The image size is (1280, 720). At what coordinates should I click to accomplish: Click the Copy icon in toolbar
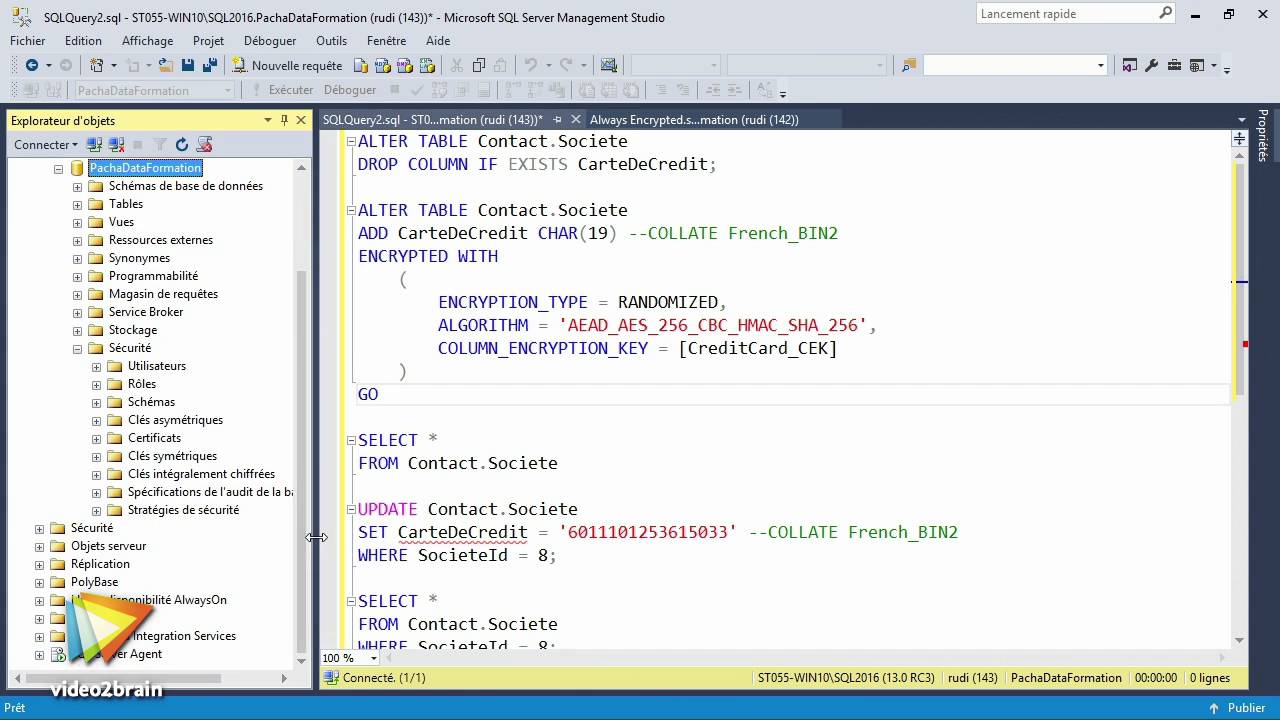[478, 65]
